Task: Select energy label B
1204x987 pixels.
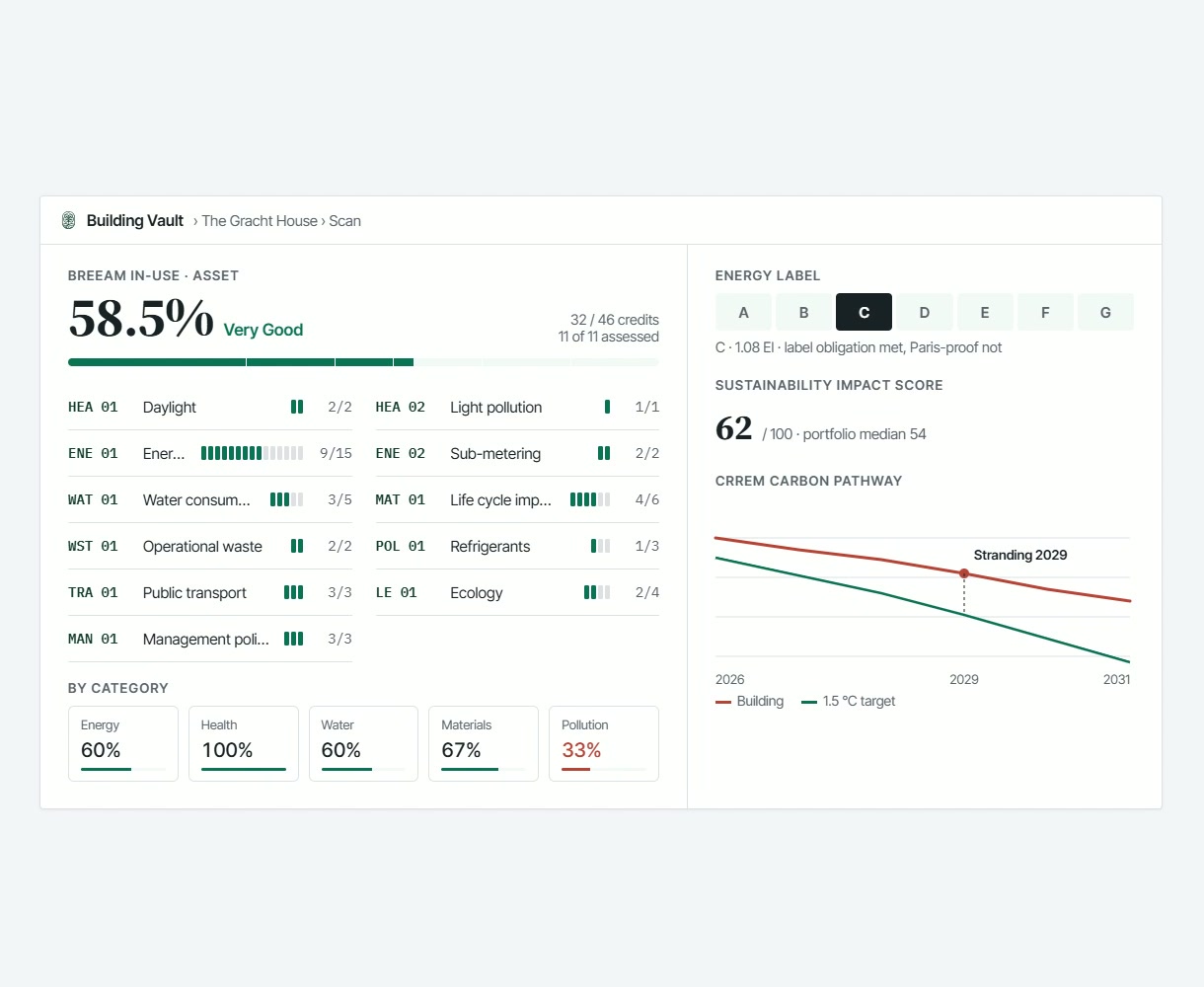Action: click(x=804, y=312)
